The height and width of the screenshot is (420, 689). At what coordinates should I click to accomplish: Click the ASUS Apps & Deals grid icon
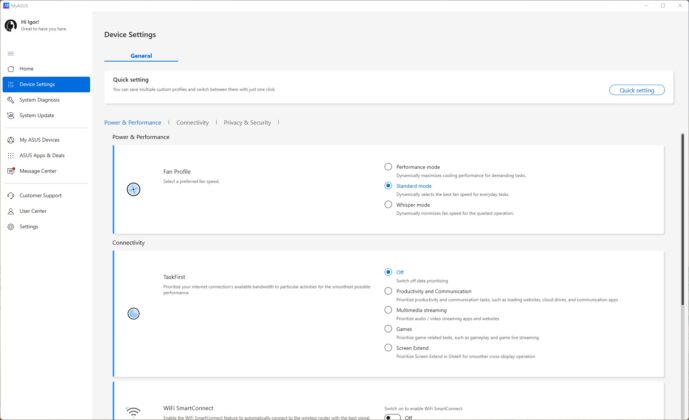tap(11, 156)
